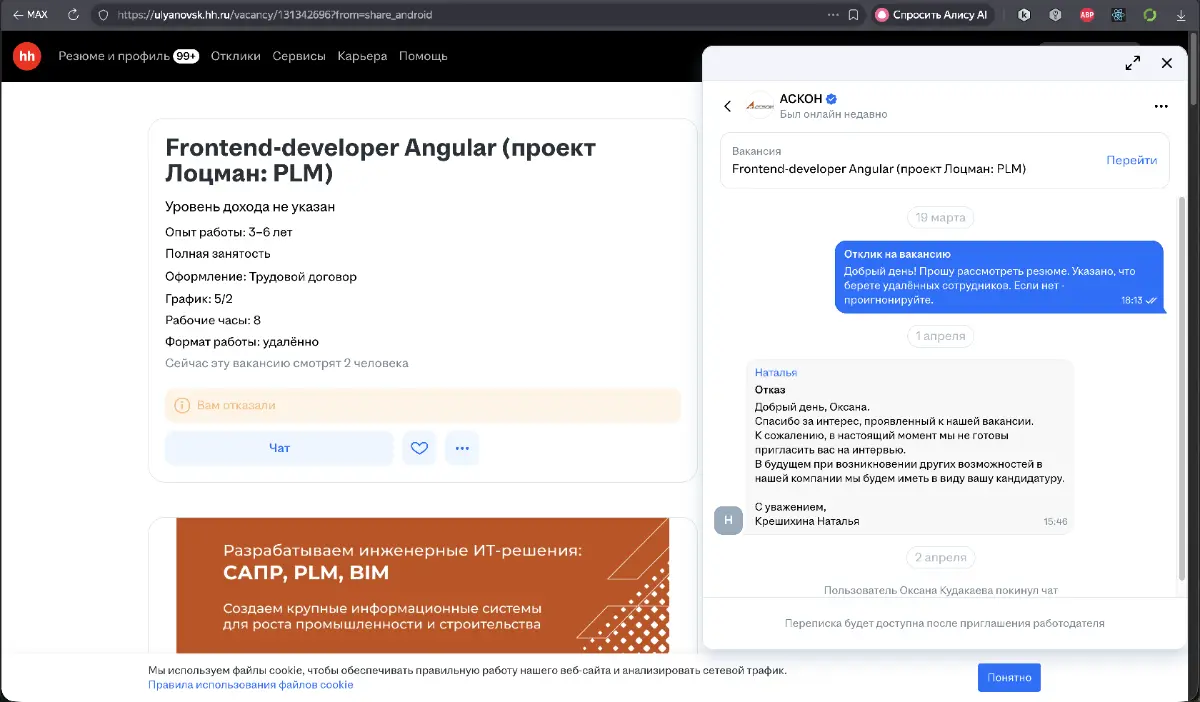Click the shield icon in the address bar

point(103,15)
